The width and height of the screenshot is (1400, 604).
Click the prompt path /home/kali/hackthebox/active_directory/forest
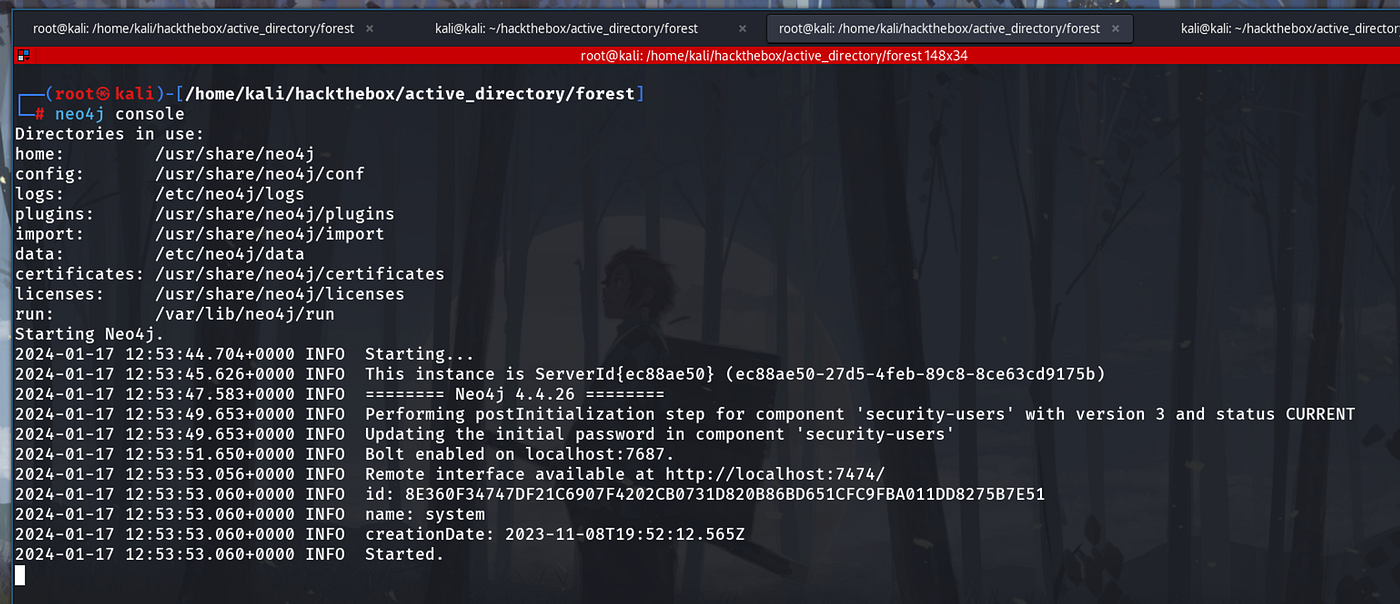[x=410, y=94]
